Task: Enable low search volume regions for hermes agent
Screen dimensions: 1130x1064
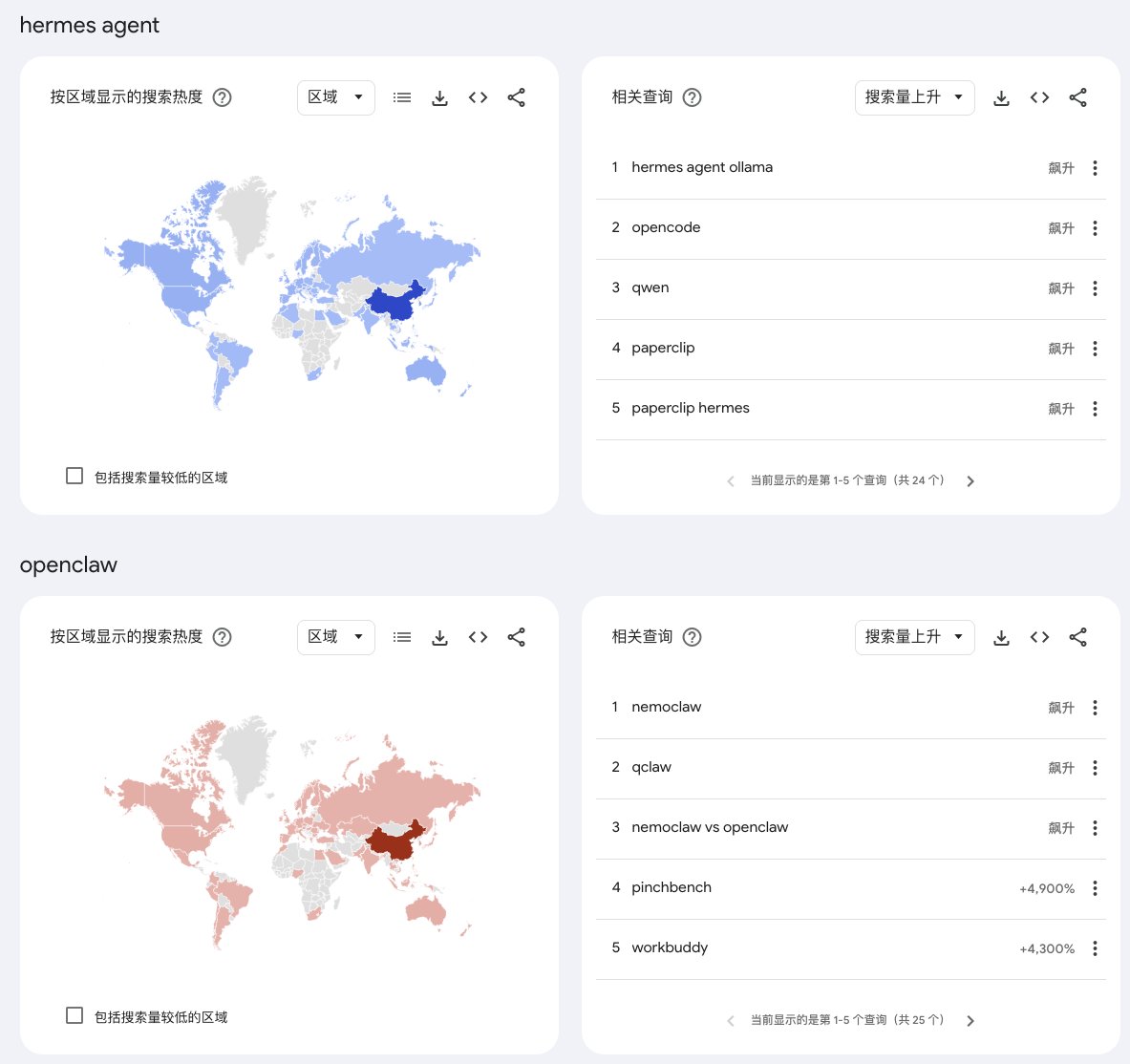Action: [x=75, y=476]
